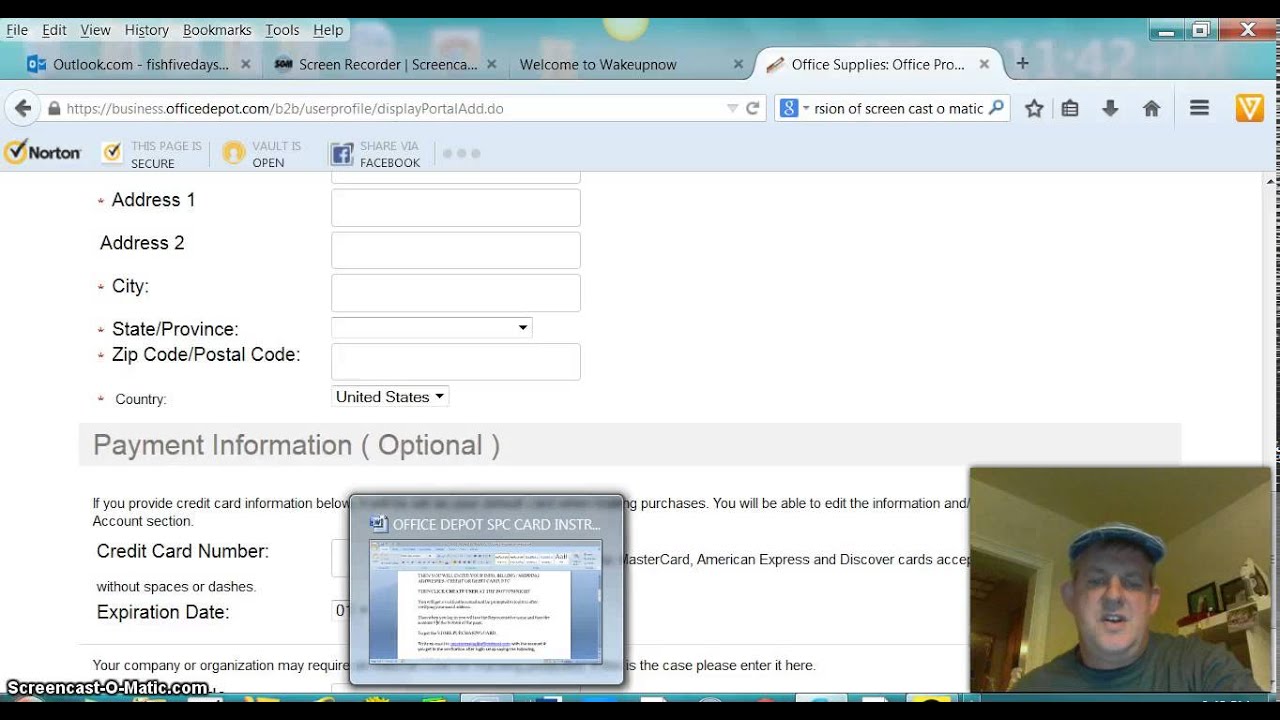
Task: Close the Outlook.com tab
Action: pos(248,64)
